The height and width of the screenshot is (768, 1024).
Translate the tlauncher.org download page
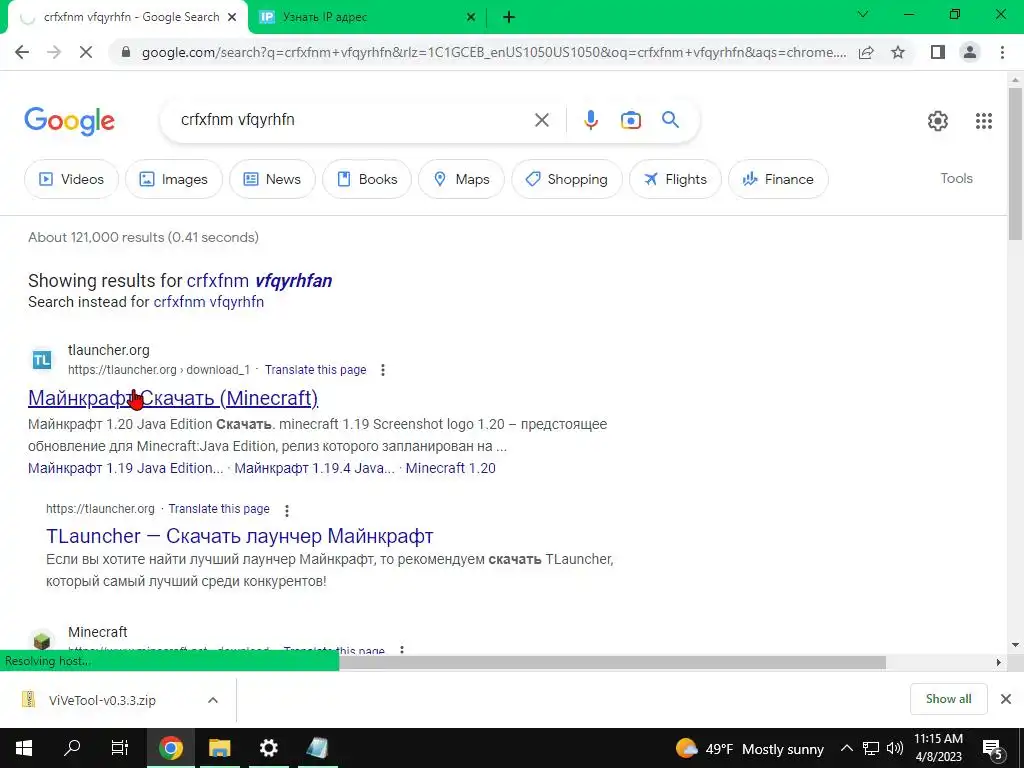click(315, 370)
